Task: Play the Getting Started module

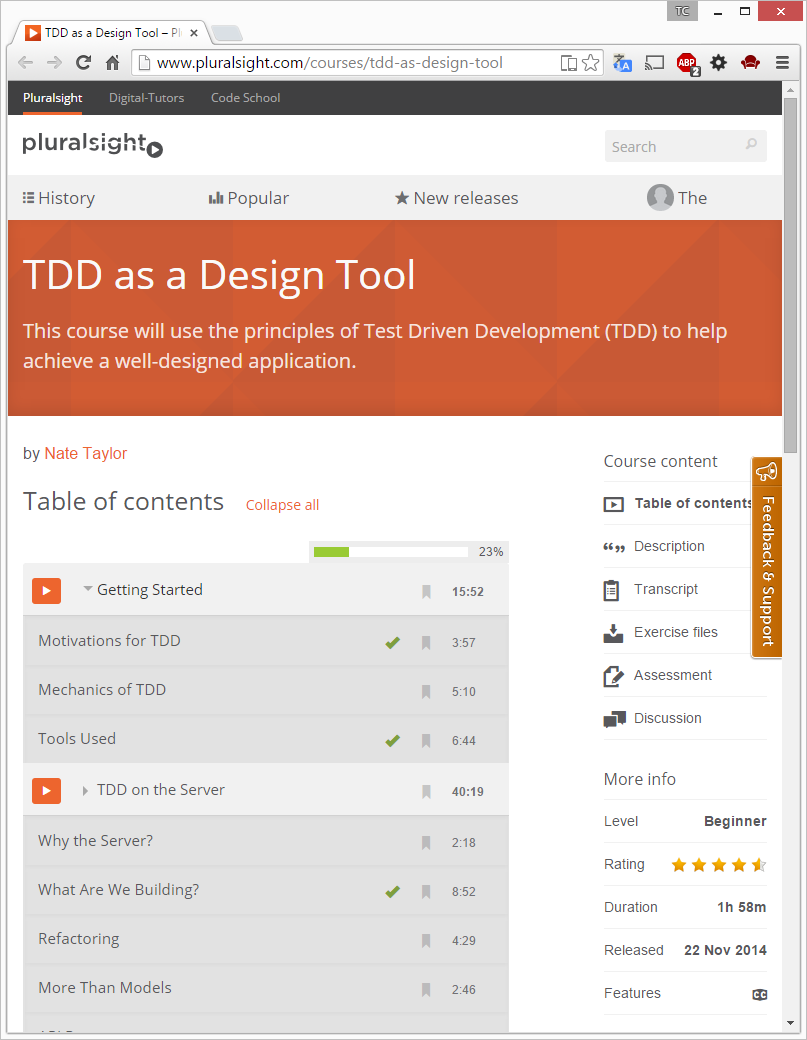Action: (46, 590)
